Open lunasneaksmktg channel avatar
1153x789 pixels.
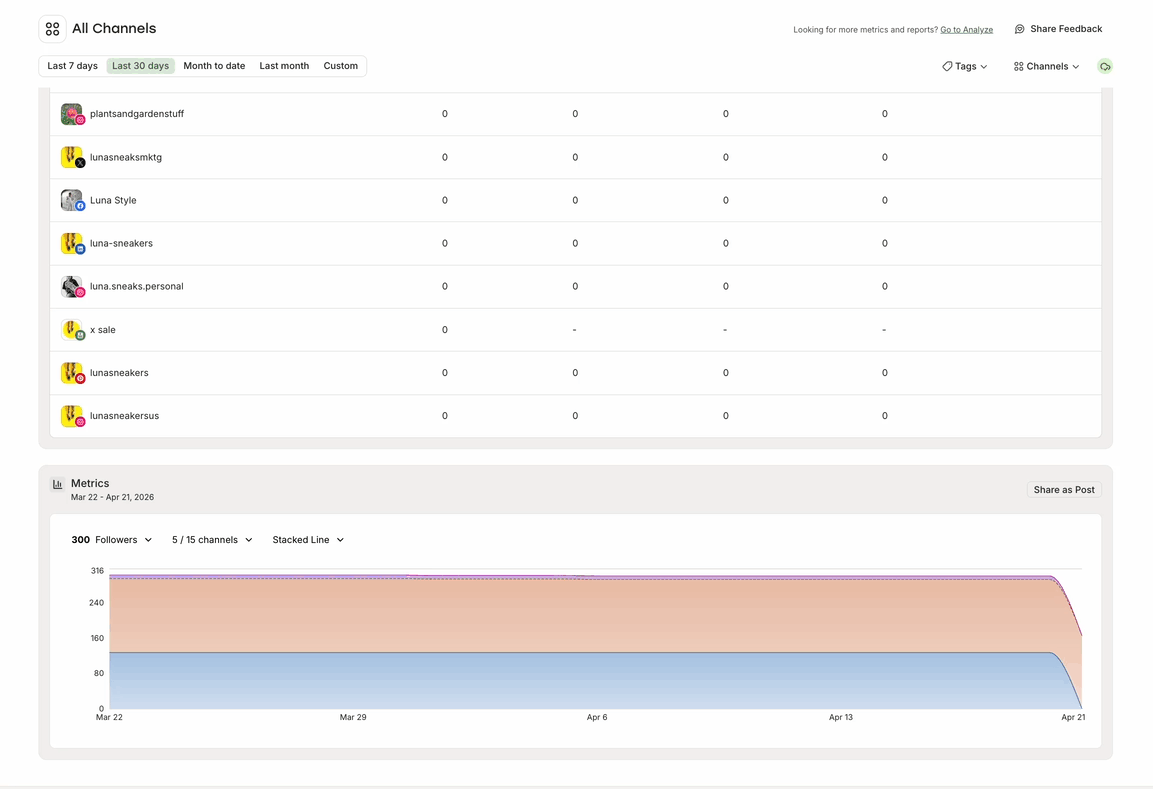point(72,157)
